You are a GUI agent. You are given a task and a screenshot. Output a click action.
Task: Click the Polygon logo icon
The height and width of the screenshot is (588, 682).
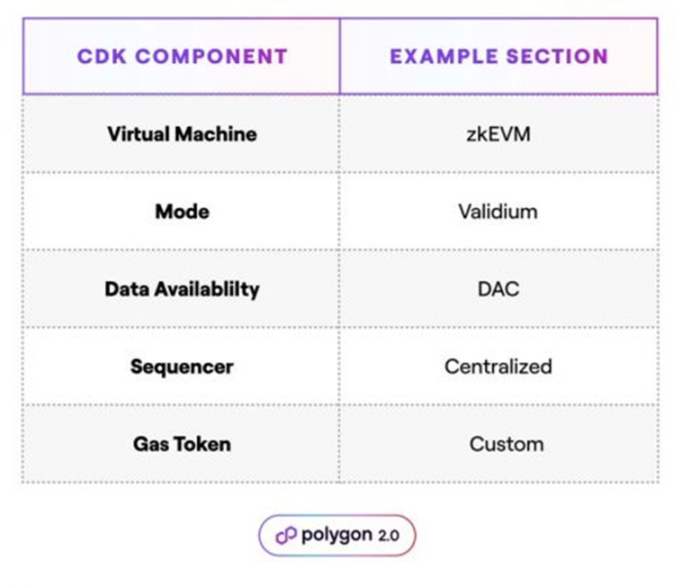pos(285,536)
